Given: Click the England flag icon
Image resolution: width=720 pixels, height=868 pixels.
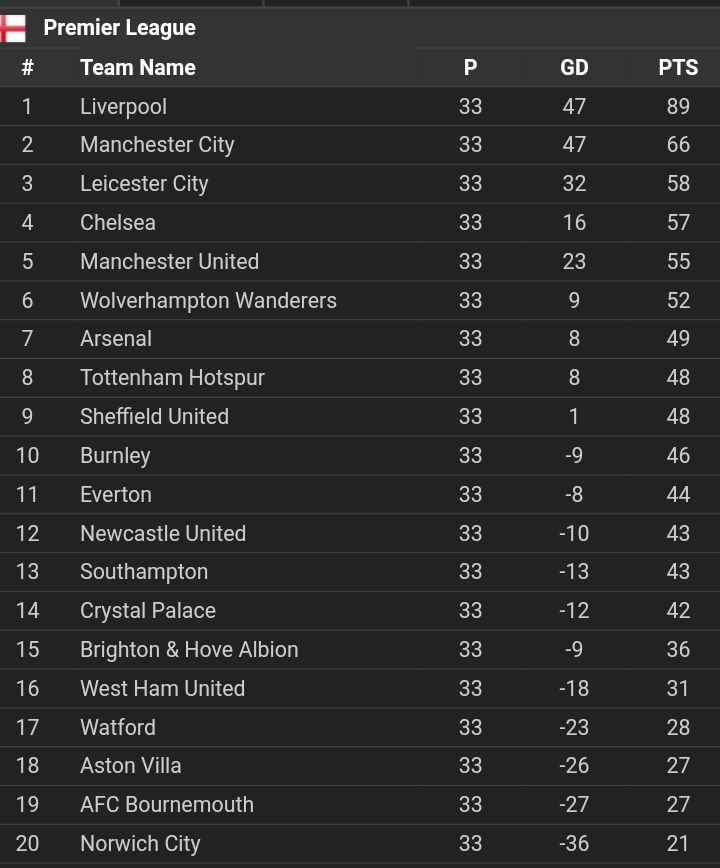Looking at the screenshot, I should [x=12, y=28].
